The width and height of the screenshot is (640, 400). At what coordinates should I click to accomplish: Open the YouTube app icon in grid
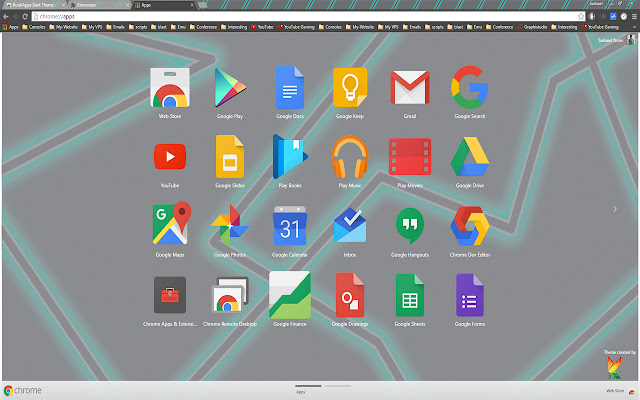point(170,156)
